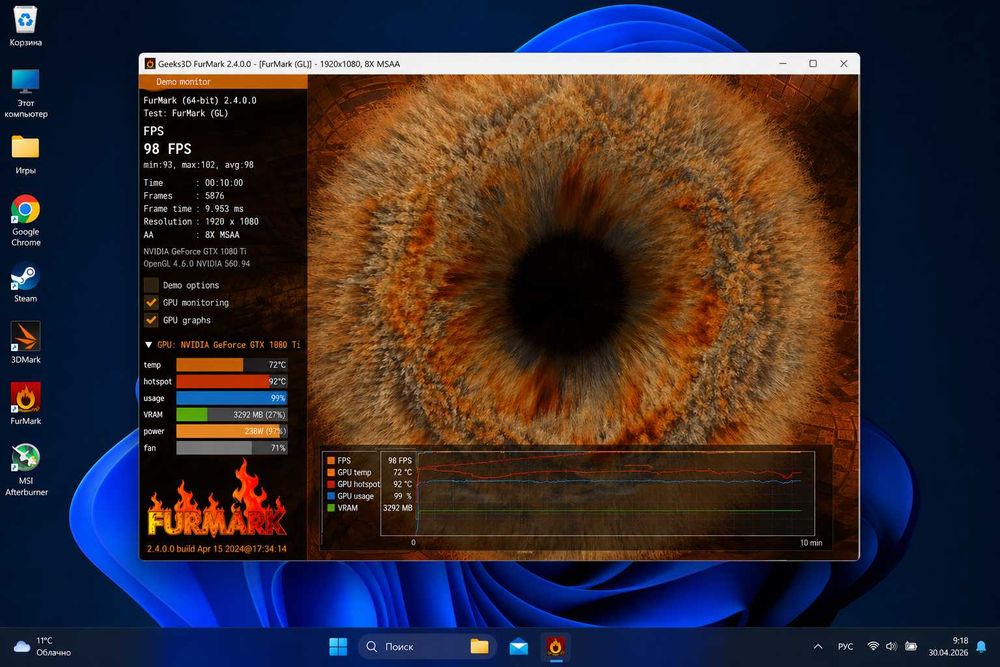Screen dimensions: 1000x667
Task: Click the power 238W bar
Action: (x=232, y=431)
